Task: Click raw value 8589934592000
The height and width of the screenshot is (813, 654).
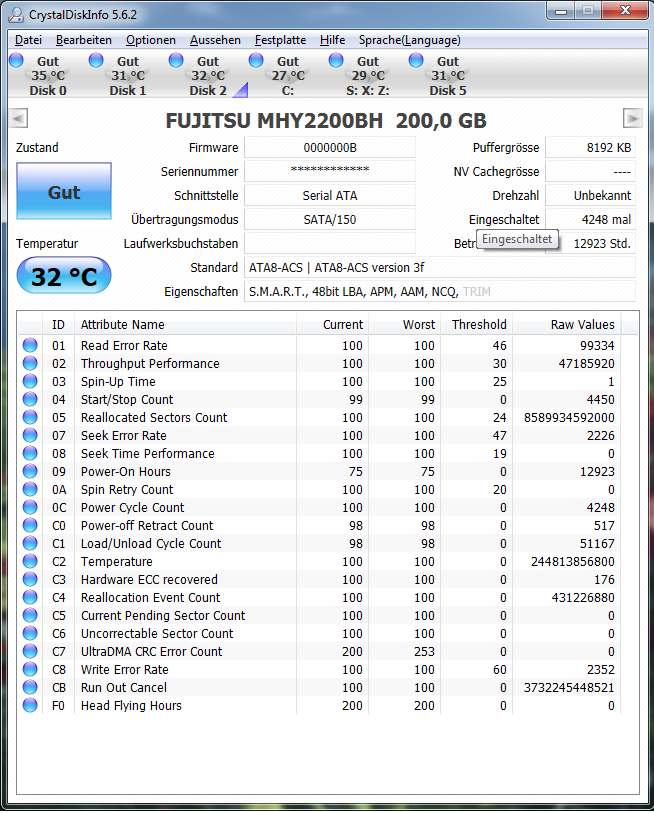Action: [x=569, y=417]
